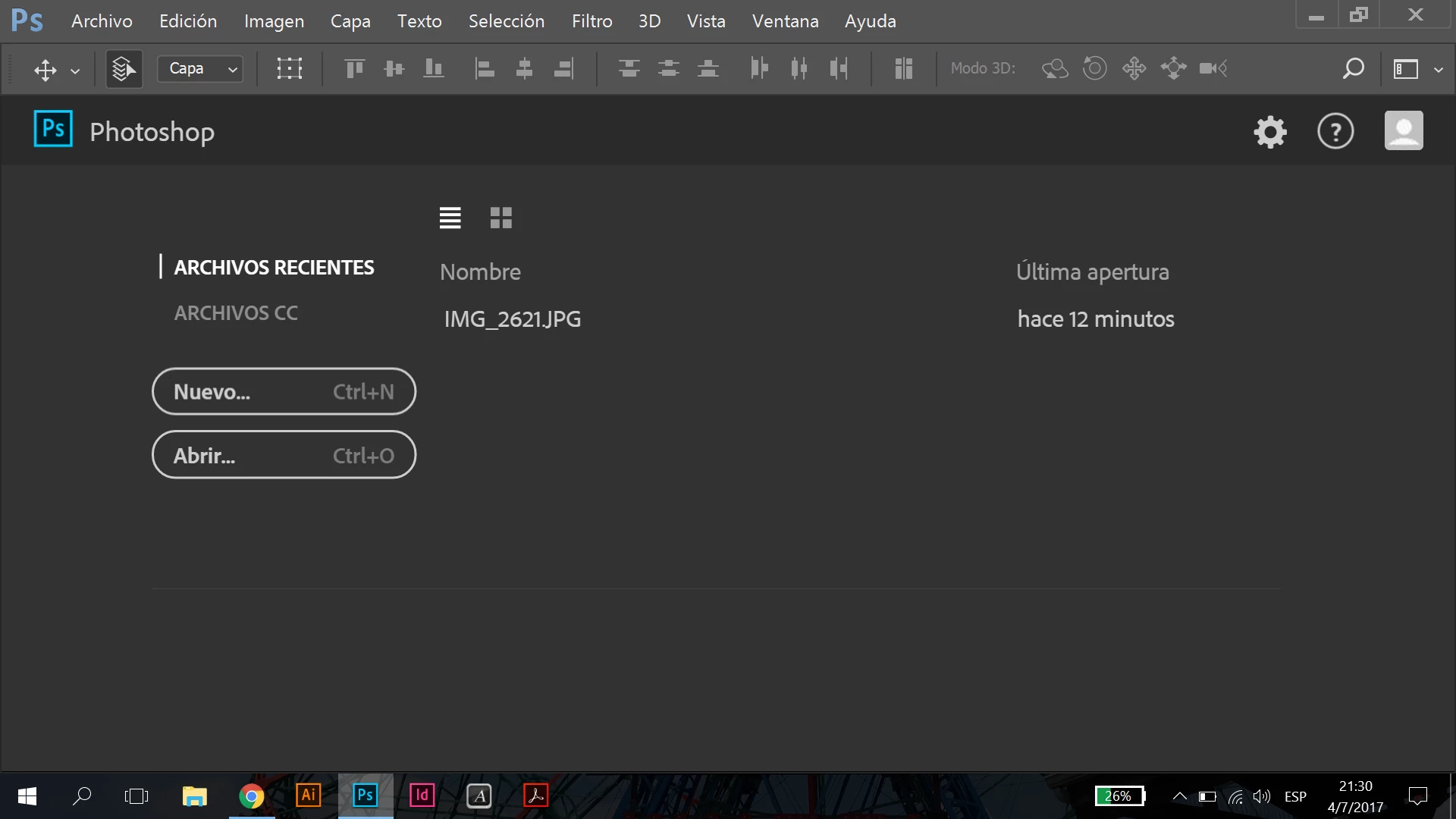The height and width of the screenshot is (819, 1456).
Task: Open start screen settings gear
Action: coord(1270,132)
